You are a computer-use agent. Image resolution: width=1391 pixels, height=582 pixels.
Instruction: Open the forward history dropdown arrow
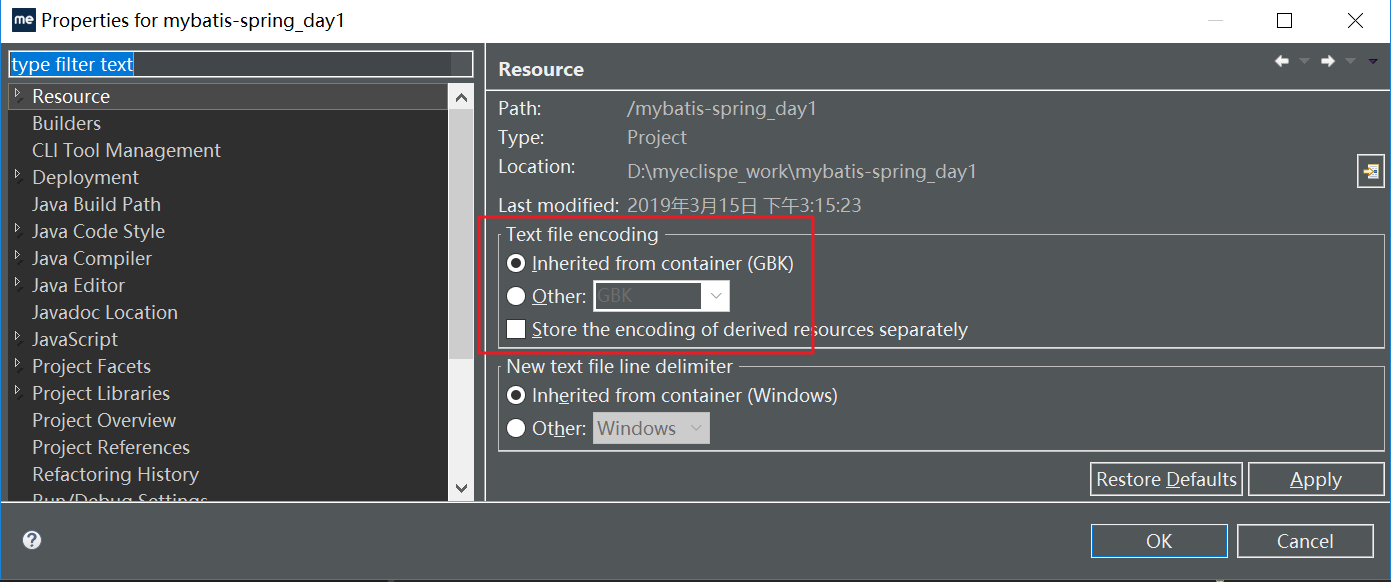(1350, 61)
